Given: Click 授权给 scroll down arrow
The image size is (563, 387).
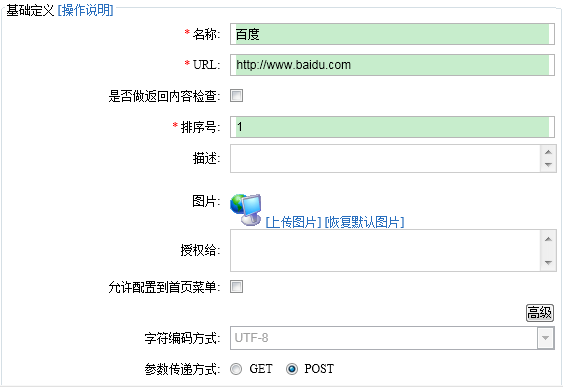Looking at the screenshot, I should pyautogui.click(x=548, y=262).
